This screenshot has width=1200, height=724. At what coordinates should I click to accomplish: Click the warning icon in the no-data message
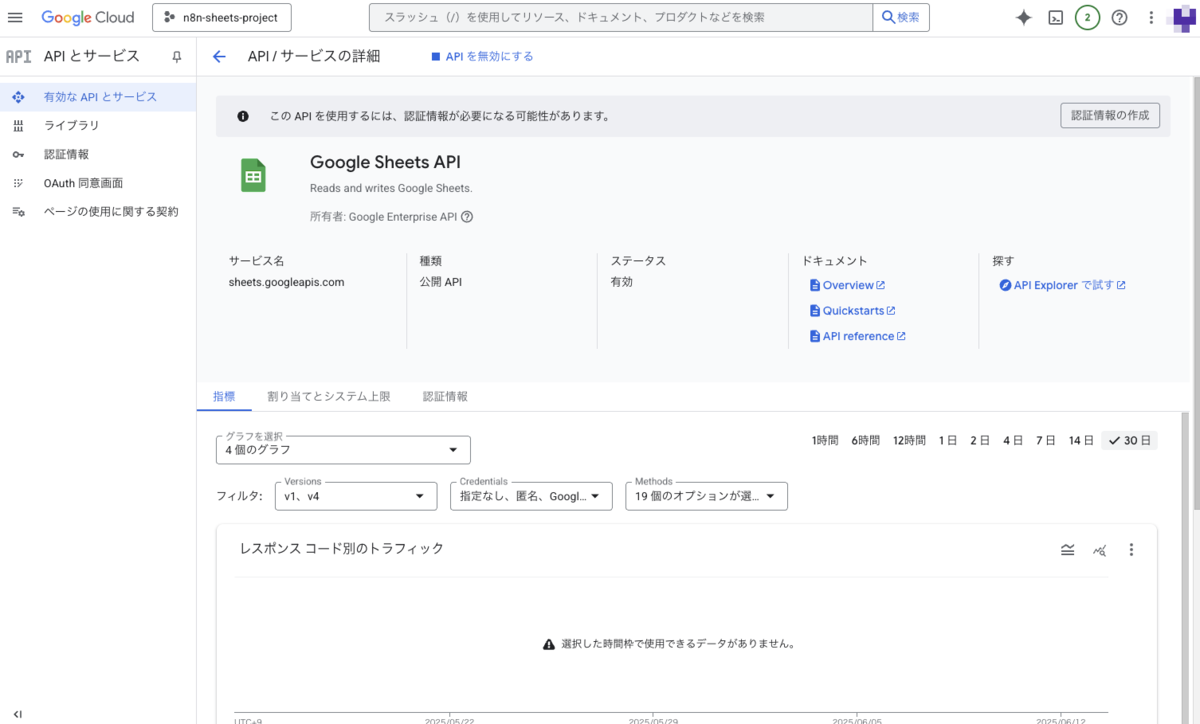(x=548, y=645)
